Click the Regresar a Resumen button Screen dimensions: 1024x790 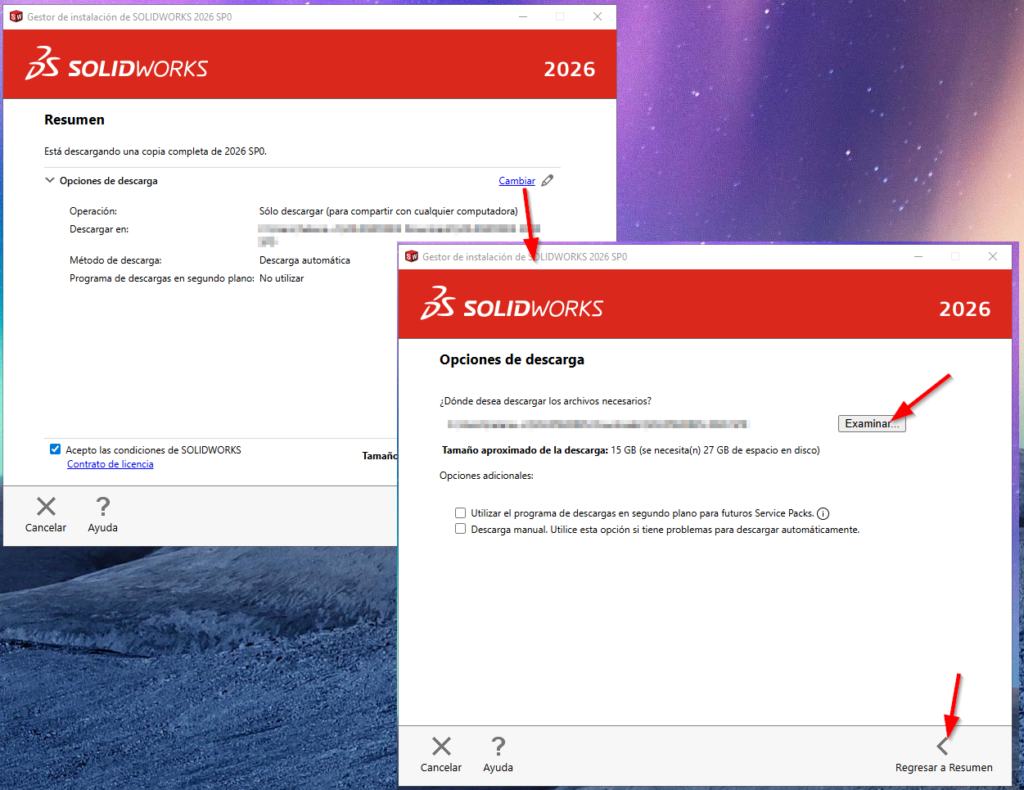(x=944, y=767)
